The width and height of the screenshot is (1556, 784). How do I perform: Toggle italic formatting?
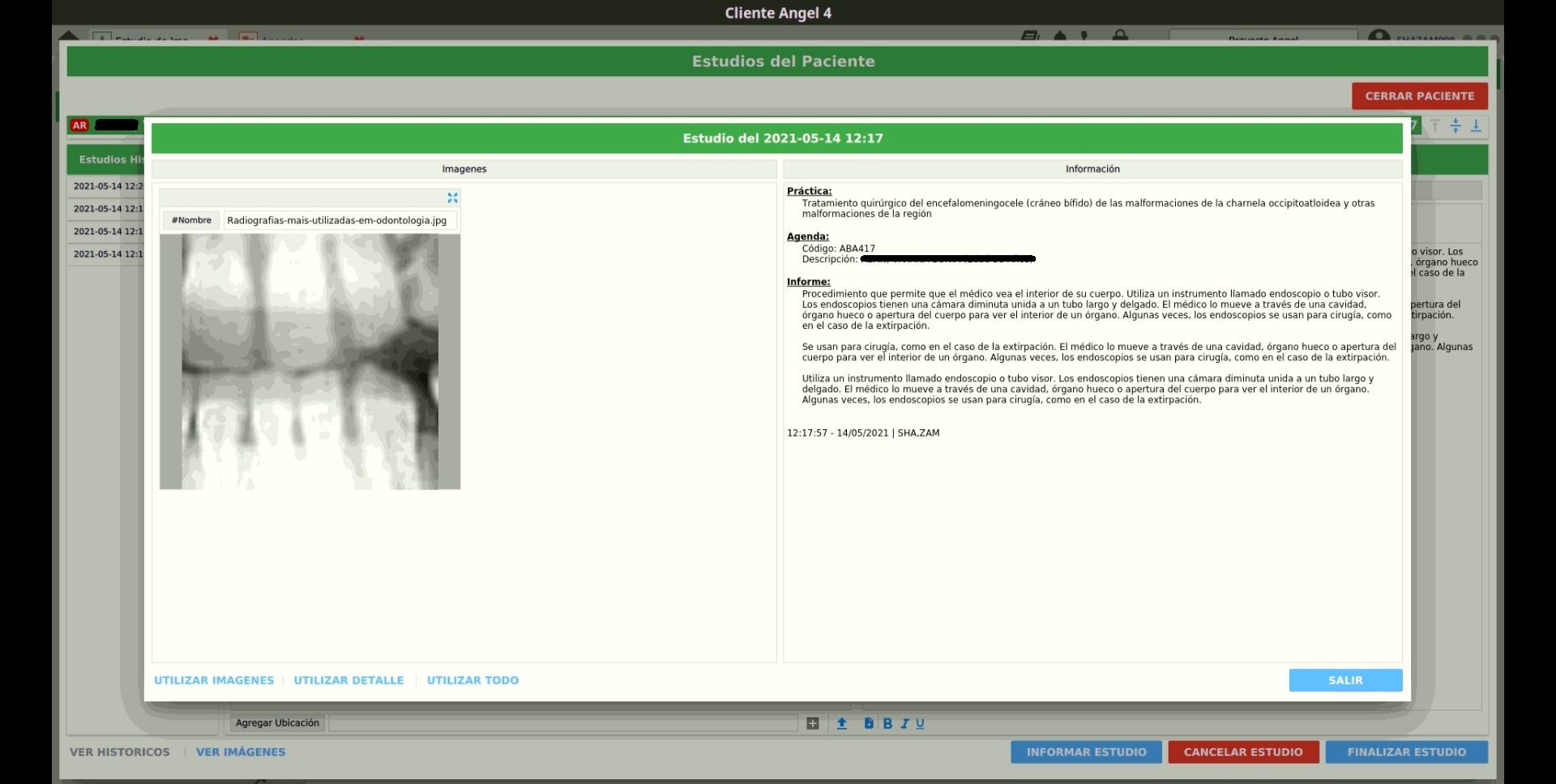pyautogui.click(x=904, y=723)
